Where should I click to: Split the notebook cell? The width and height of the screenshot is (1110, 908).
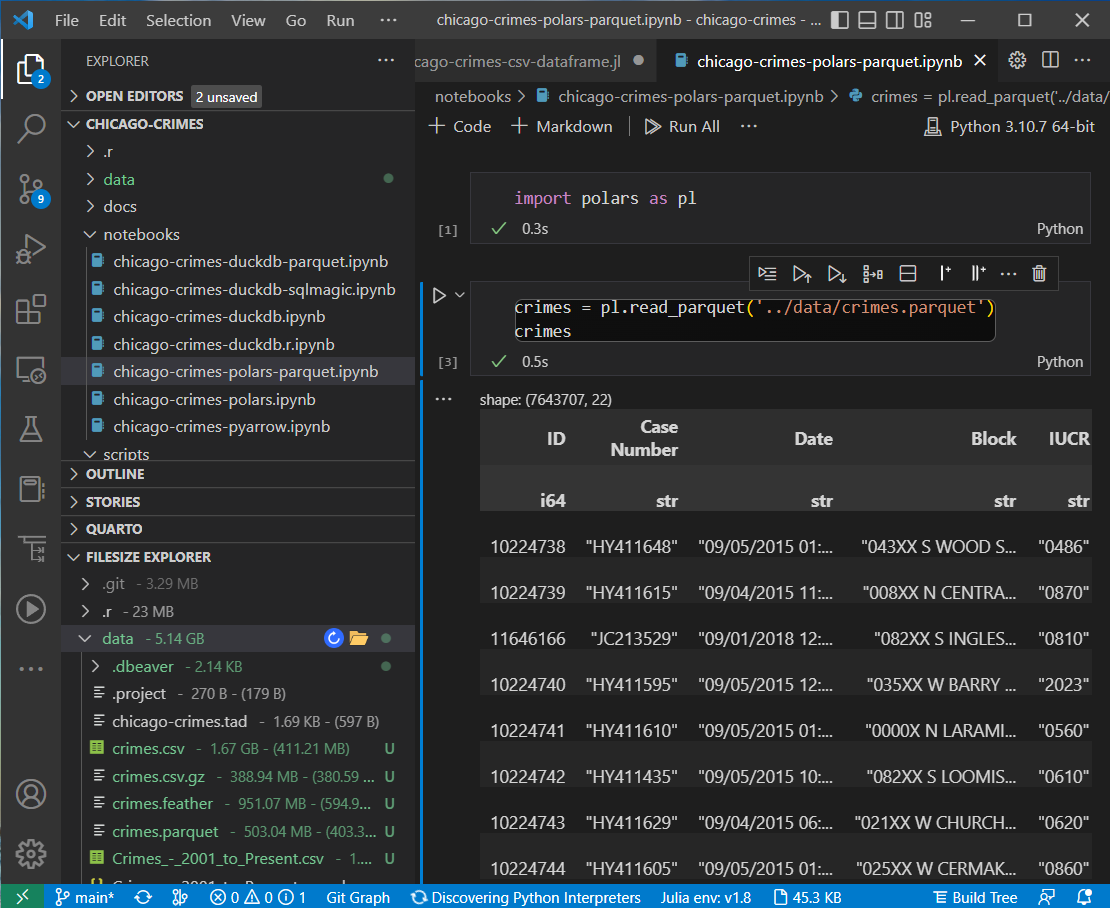[x=908, y=273]
